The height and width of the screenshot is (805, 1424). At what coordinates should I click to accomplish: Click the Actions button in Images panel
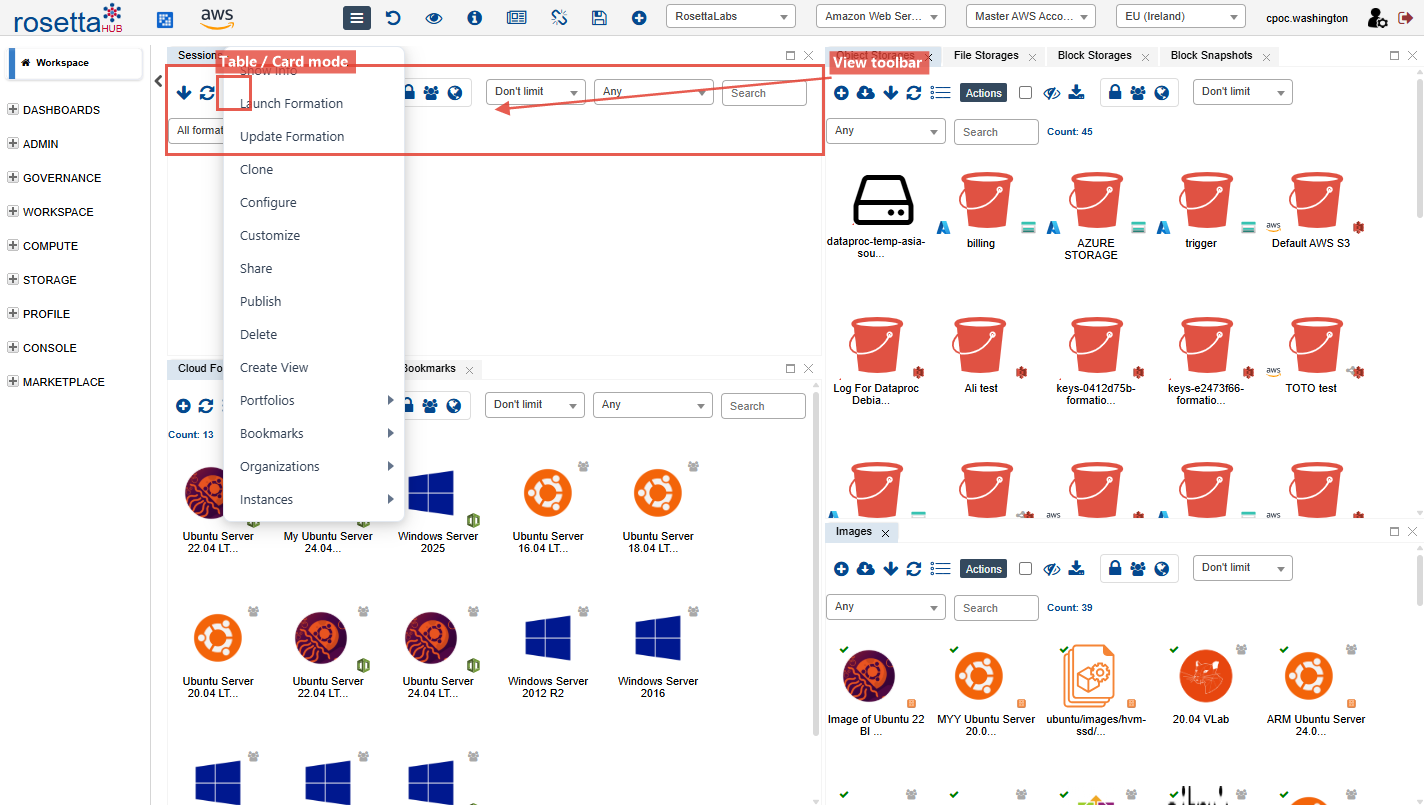pyautogui.click(x=983, y=569)
